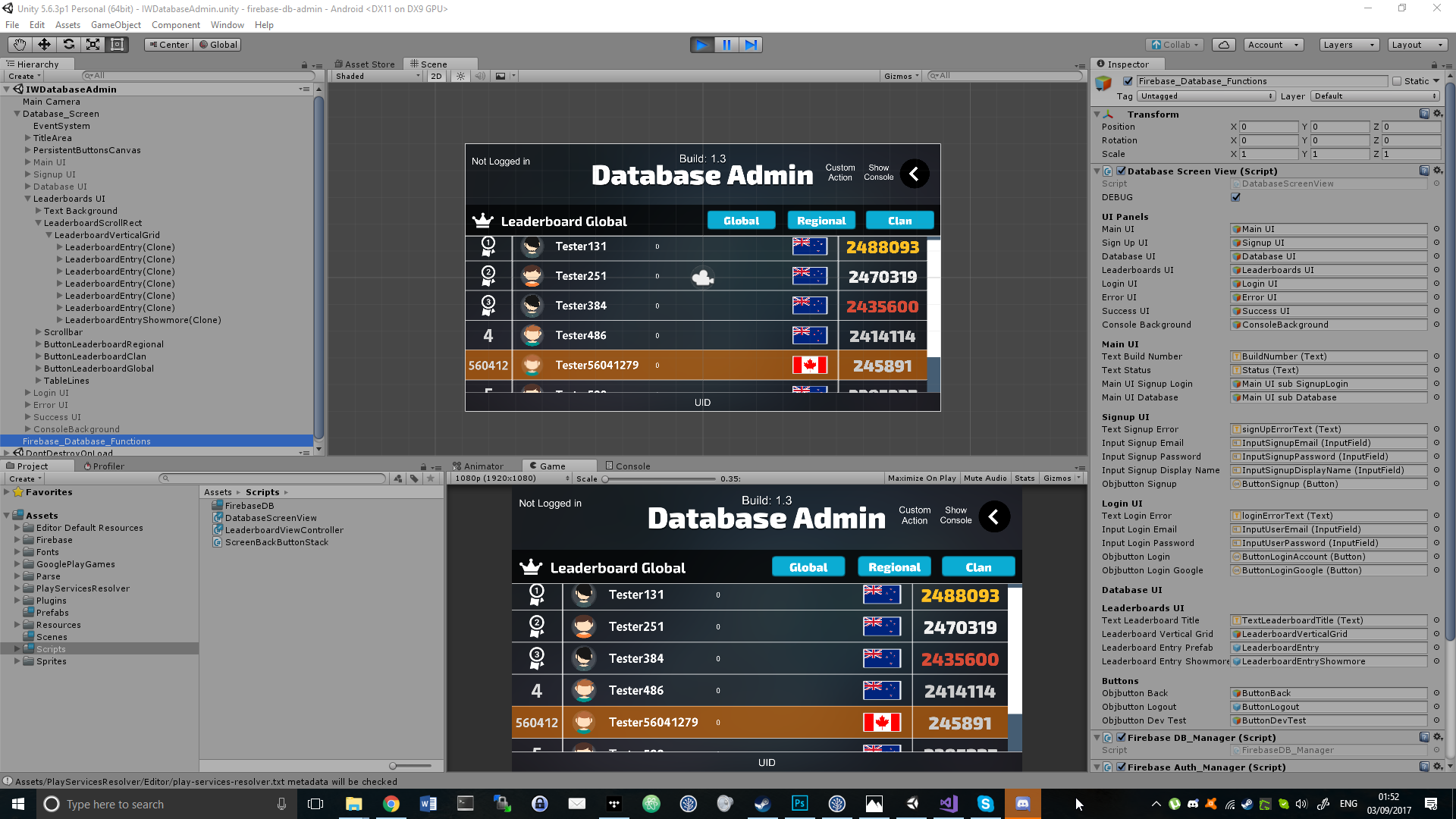
Task: Open the Layers dropdown
Action: (x=1348, y=45)
